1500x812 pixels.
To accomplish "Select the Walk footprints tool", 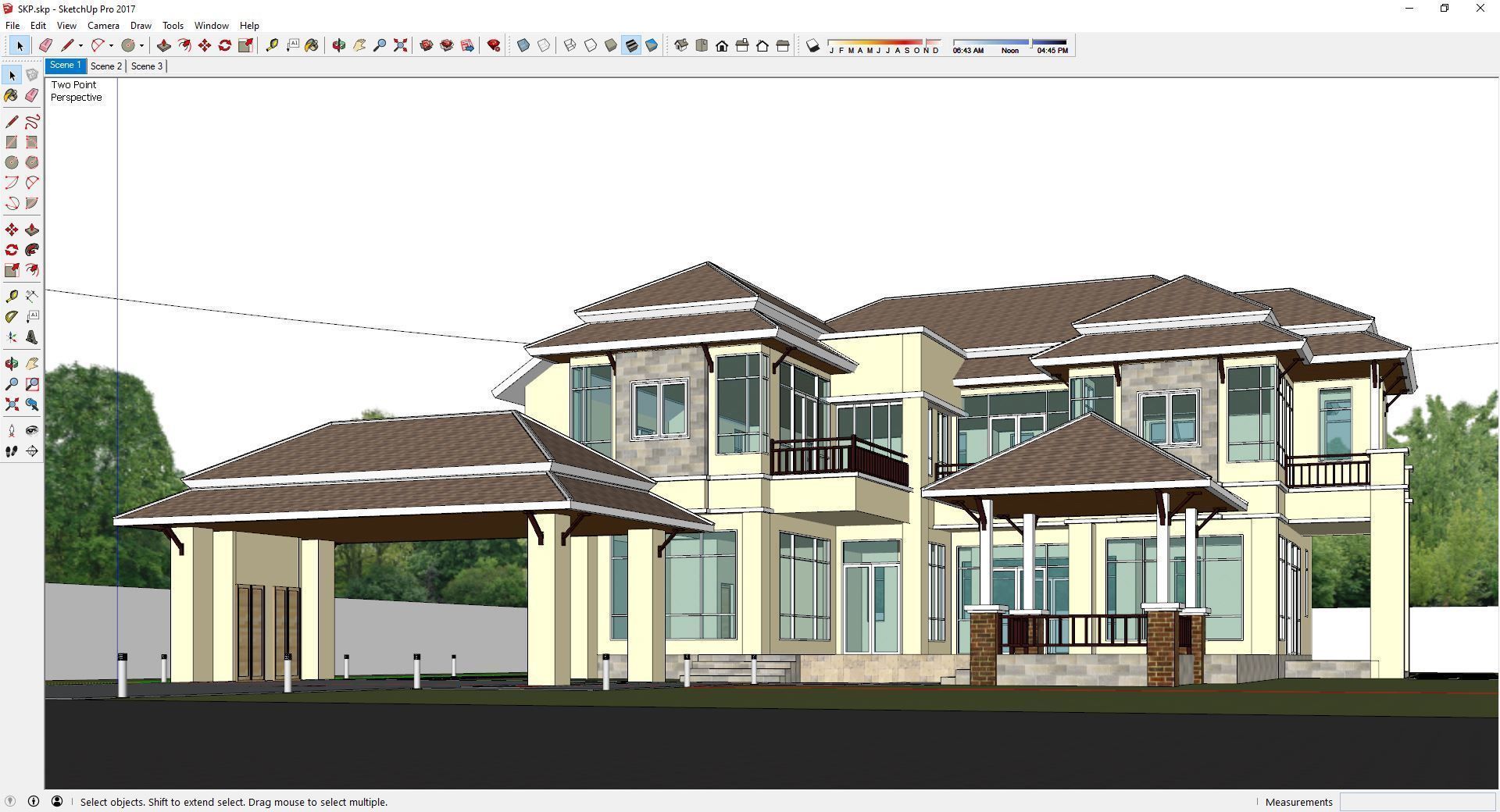I will [x=12, y=451].
